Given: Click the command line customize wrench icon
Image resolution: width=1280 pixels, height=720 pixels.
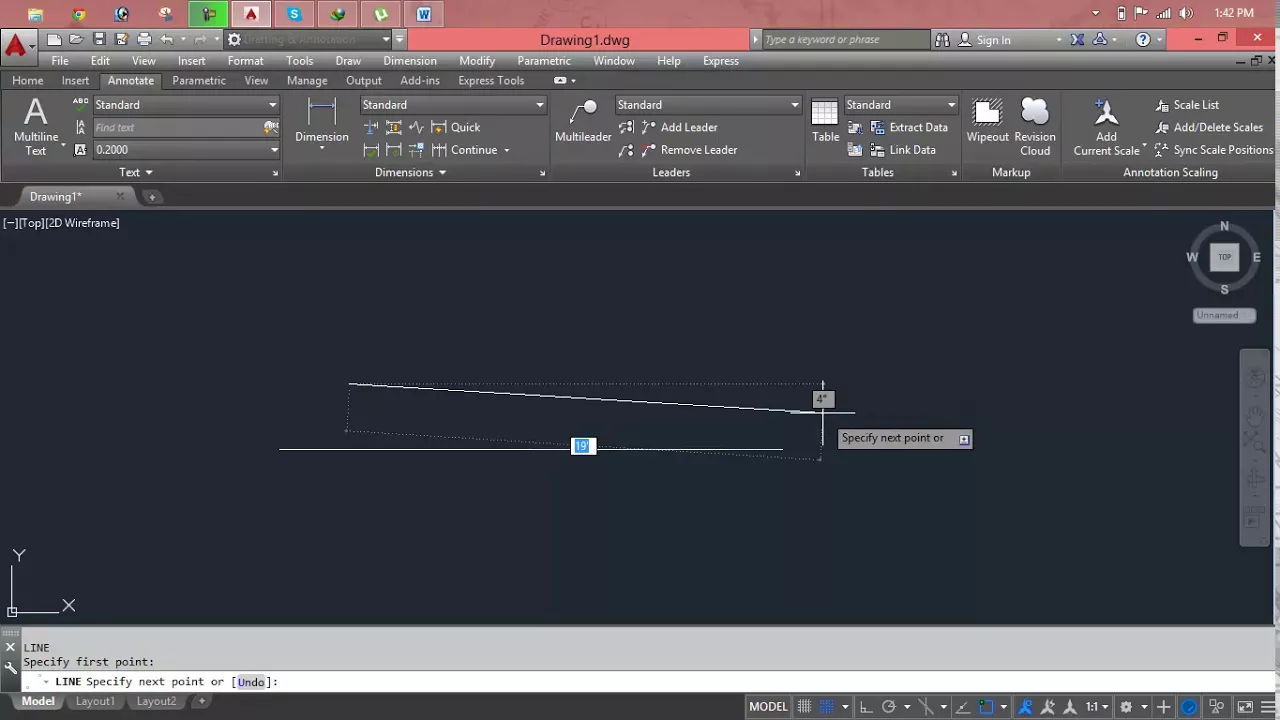Looking at the screenshot, I should [x=10, y=668].
